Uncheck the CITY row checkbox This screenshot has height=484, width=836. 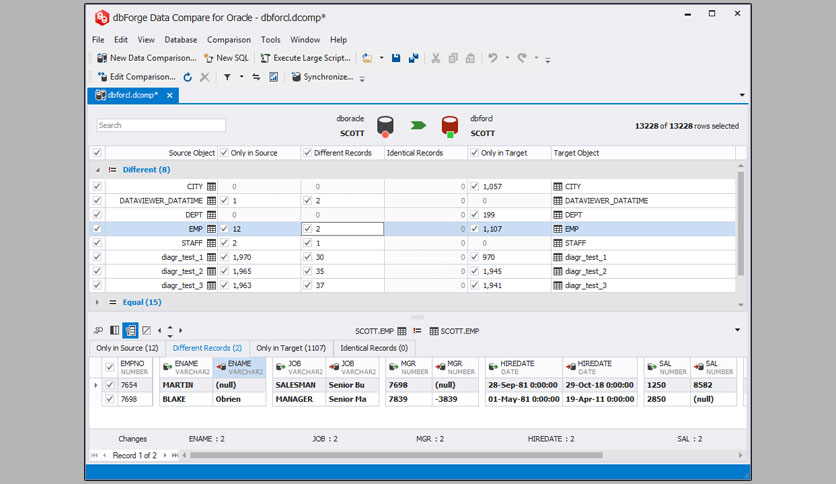(x=97, y=186)
